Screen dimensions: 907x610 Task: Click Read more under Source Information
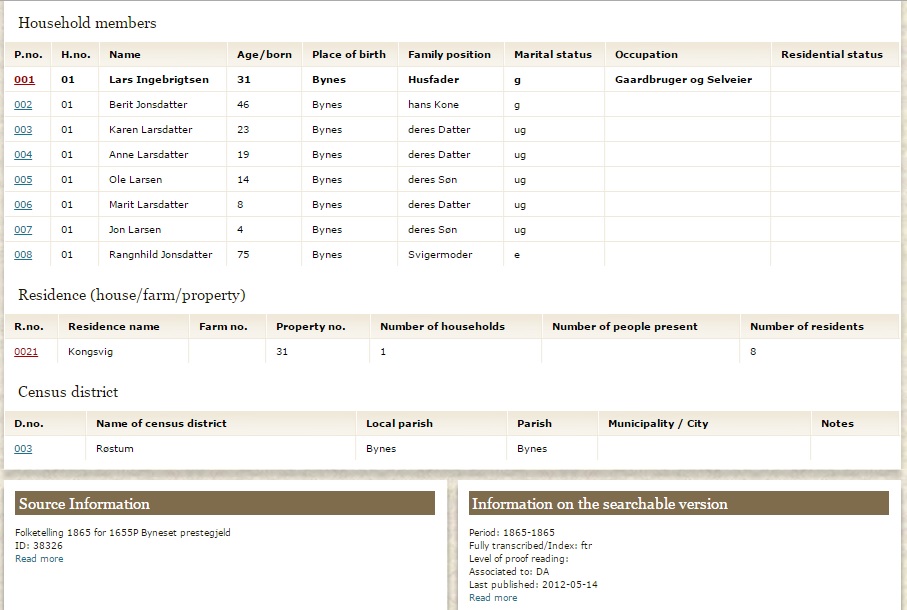[x=39, y=559]
